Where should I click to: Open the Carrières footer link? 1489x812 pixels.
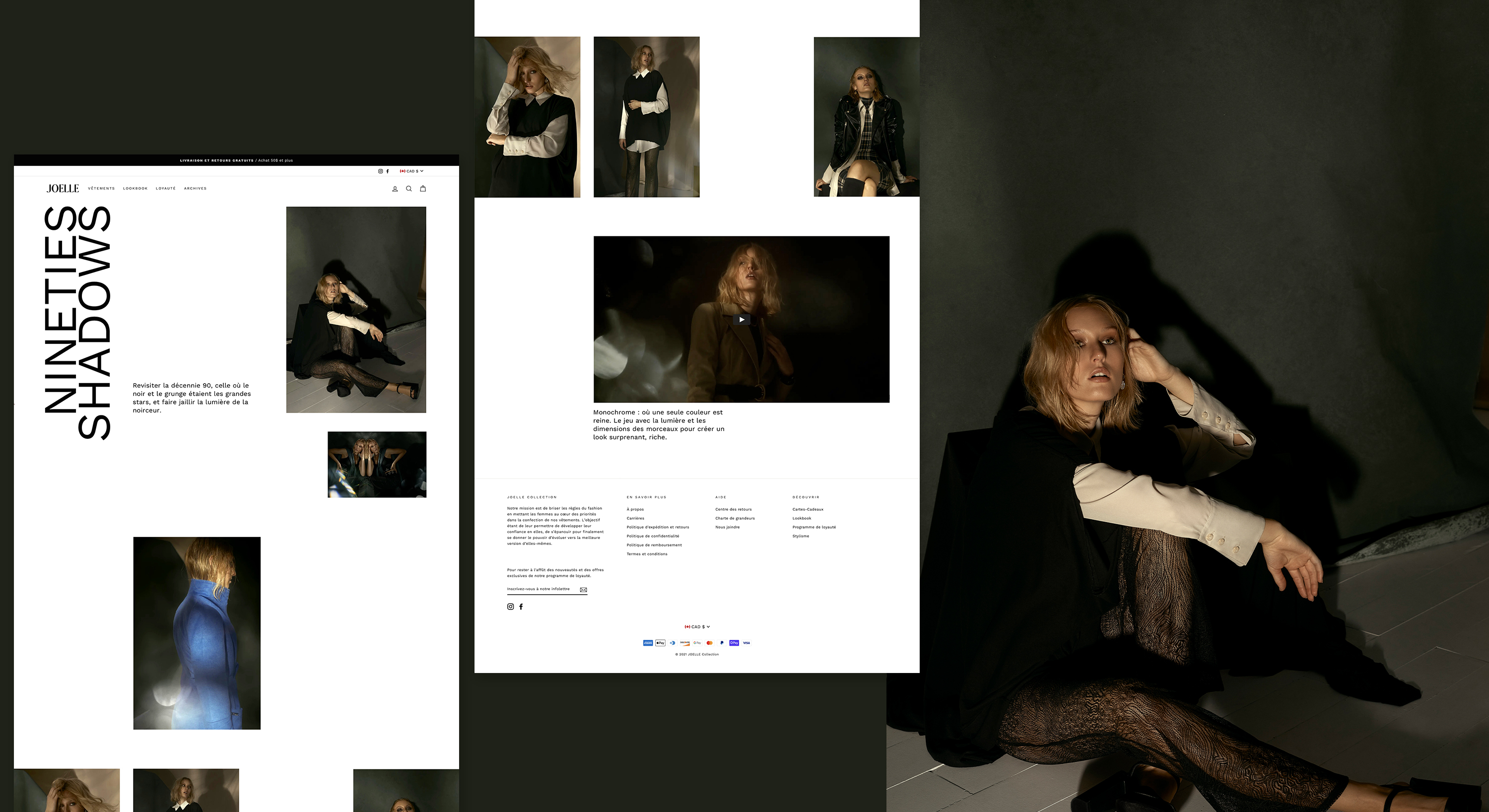[x=635, y=518]
